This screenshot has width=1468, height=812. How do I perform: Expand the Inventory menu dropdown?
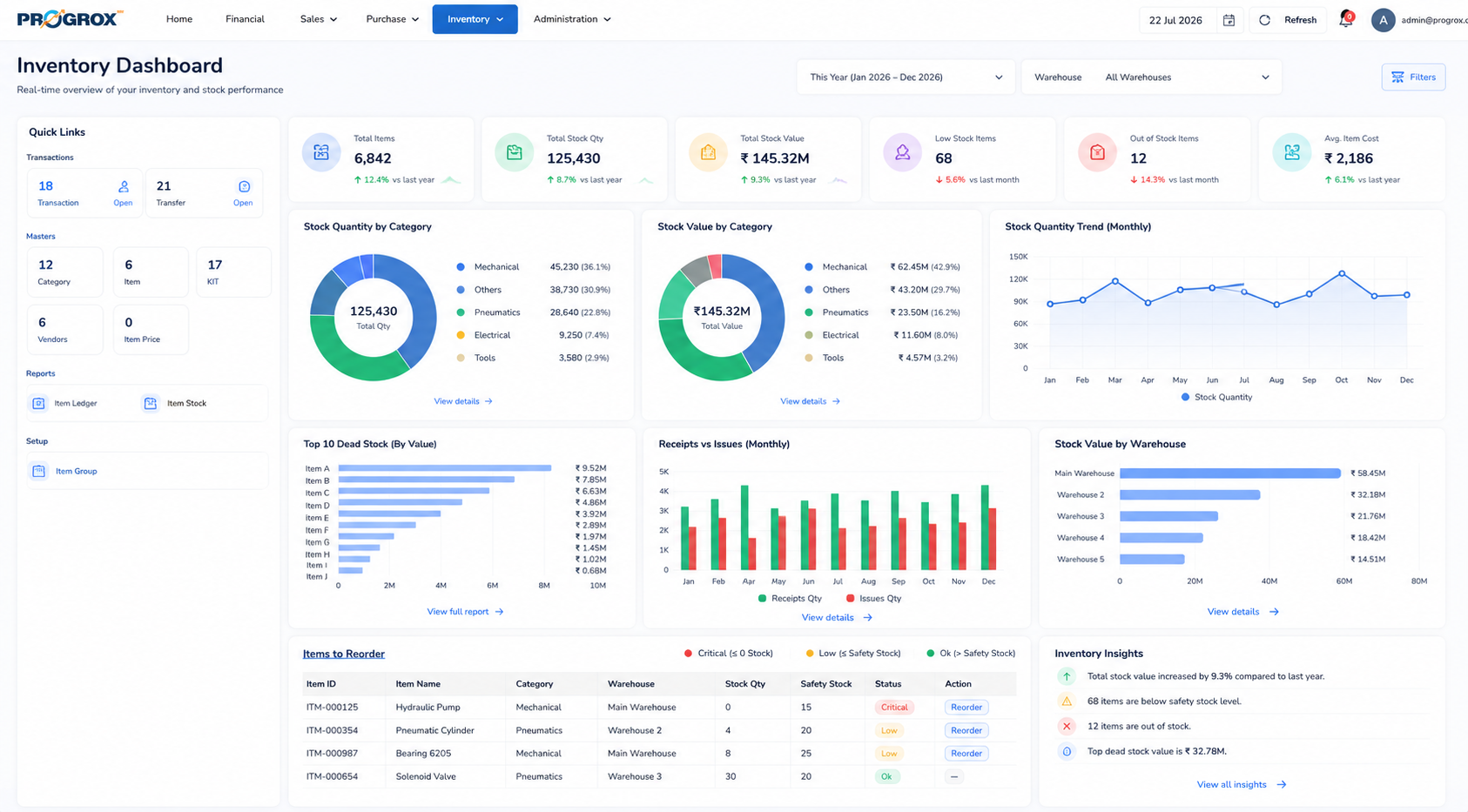[475, 19]
